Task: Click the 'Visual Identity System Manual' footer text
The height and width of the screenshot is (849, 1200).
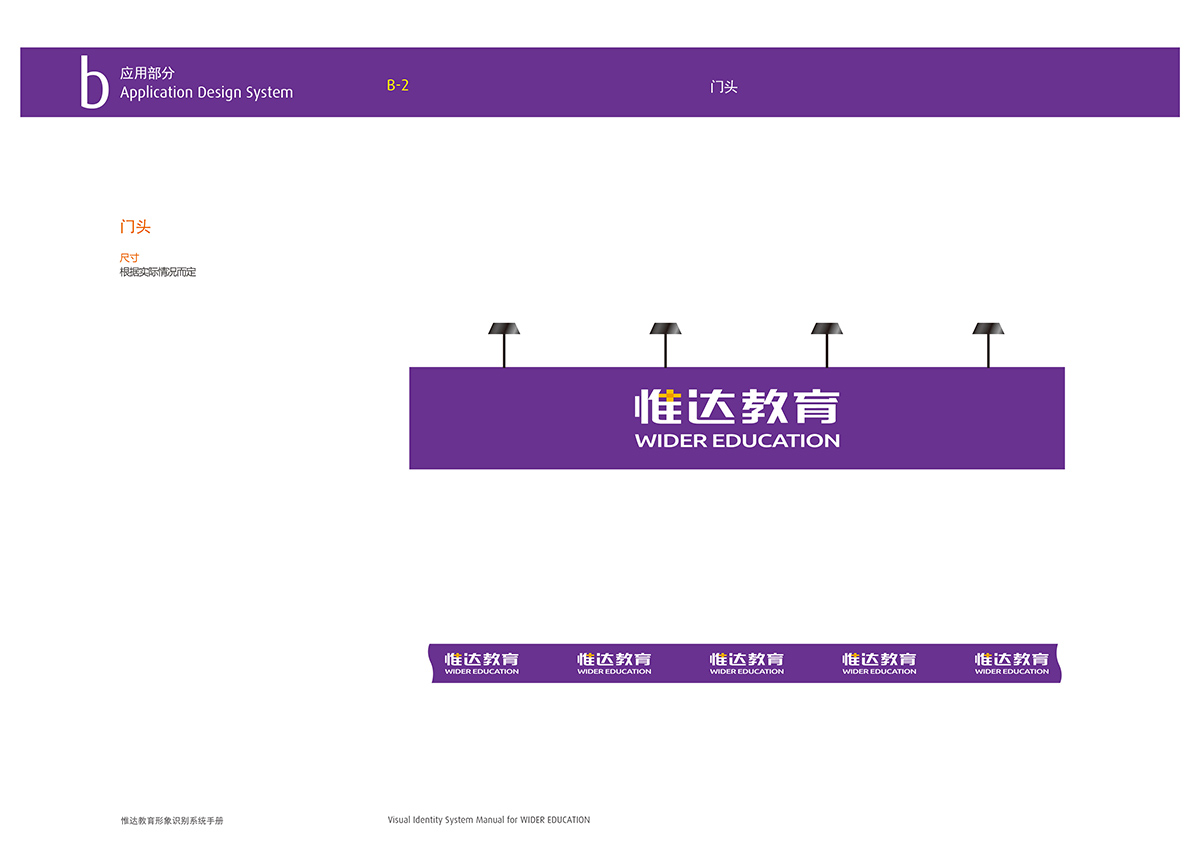Action: tap(489, 820)
